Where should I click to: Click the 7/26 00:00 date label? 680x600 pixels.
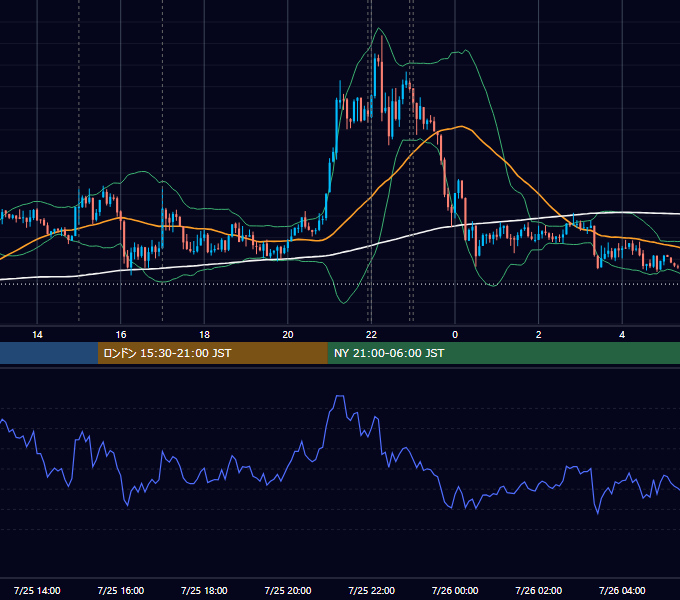[455, 590]
